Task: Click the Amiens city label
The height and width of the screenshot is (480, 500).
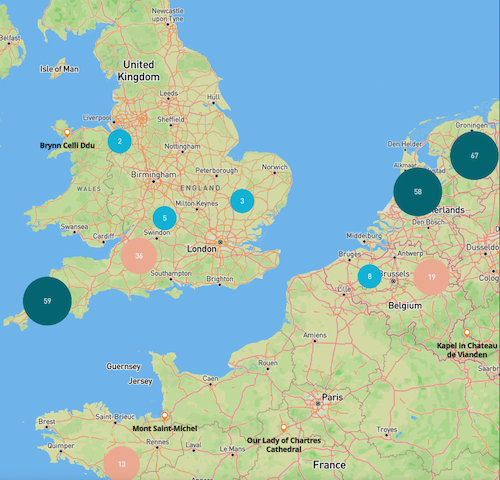Action: pos(315,335)
